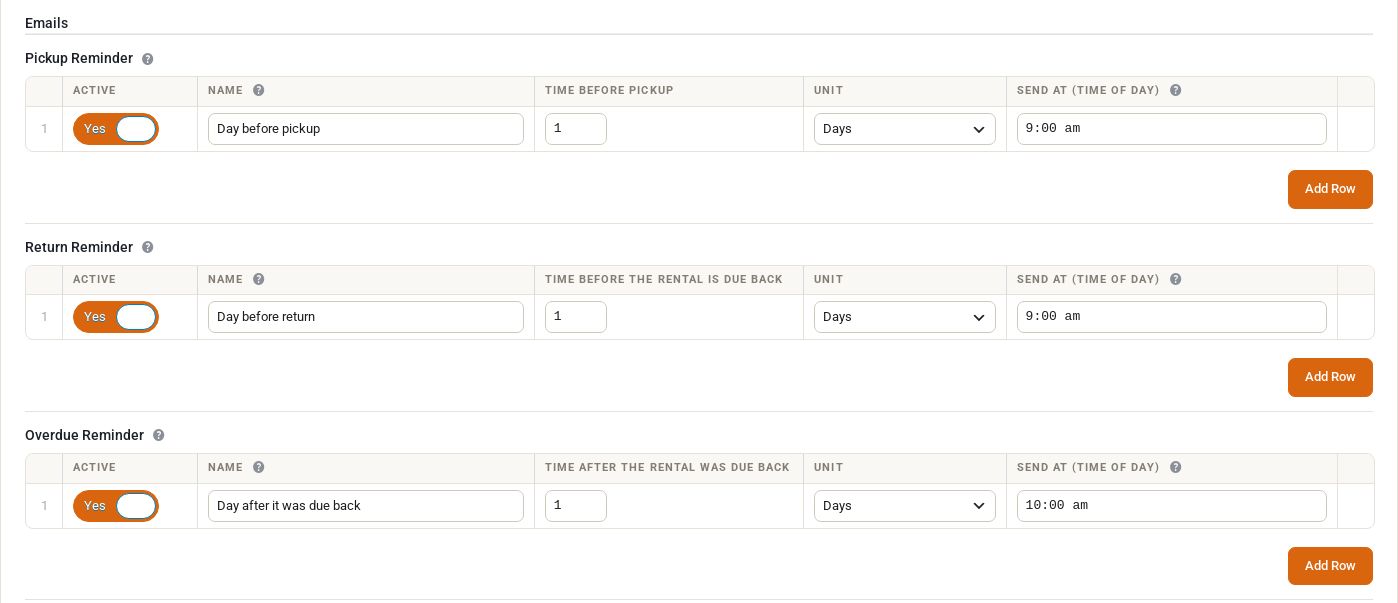This screenshot has height=603, width=1398.
Task: Click the 'Day after it was due back' field
Action: click(x=366, y=506)
